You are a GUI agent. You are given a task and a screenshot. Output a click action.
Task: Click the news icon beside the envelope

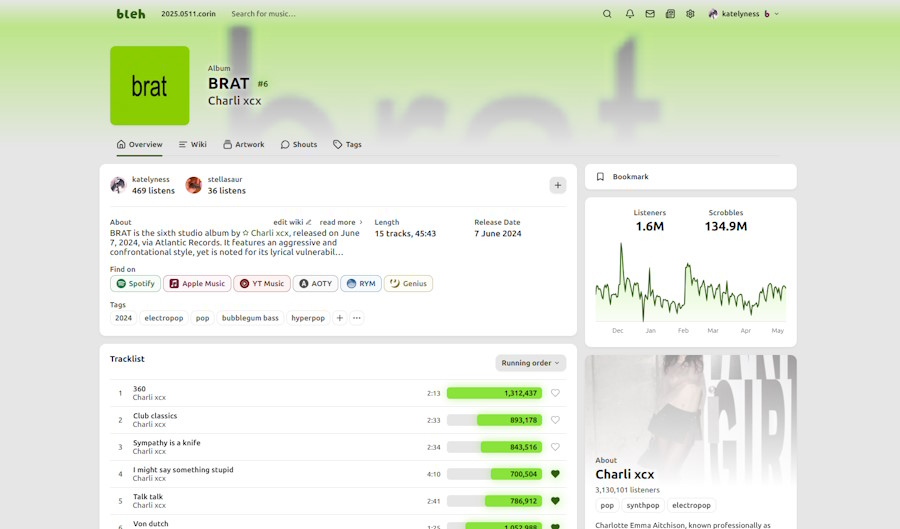670,14
